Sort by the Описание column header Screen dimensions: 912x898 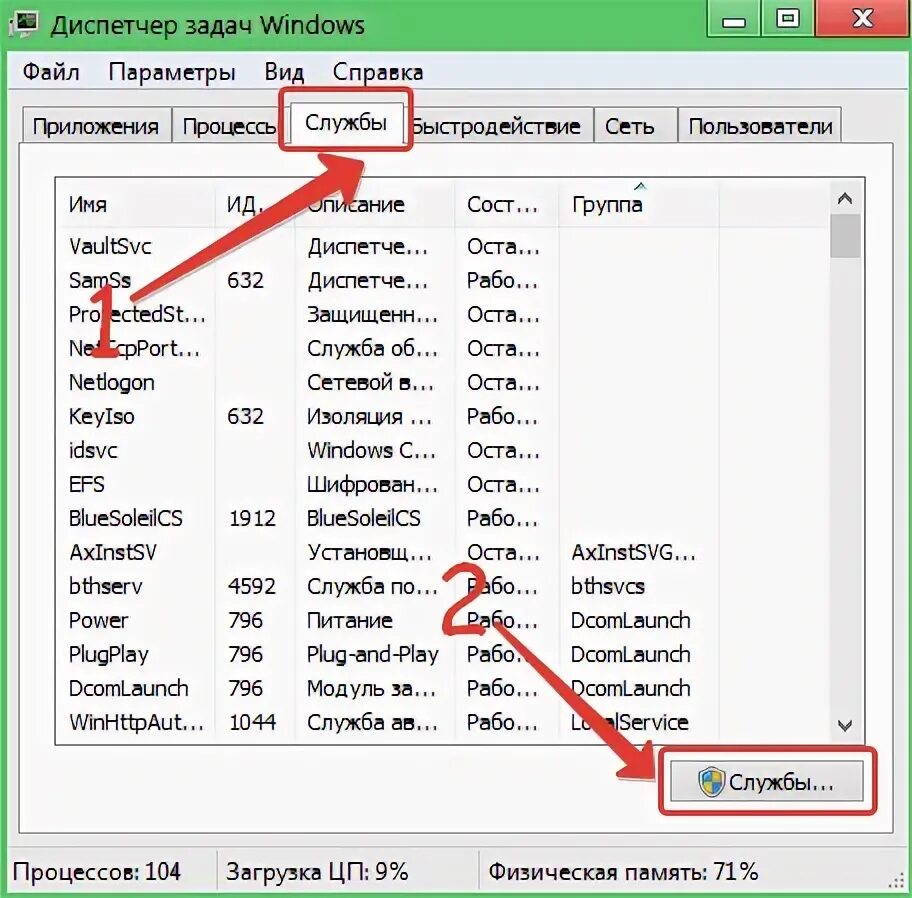(375, 204)
